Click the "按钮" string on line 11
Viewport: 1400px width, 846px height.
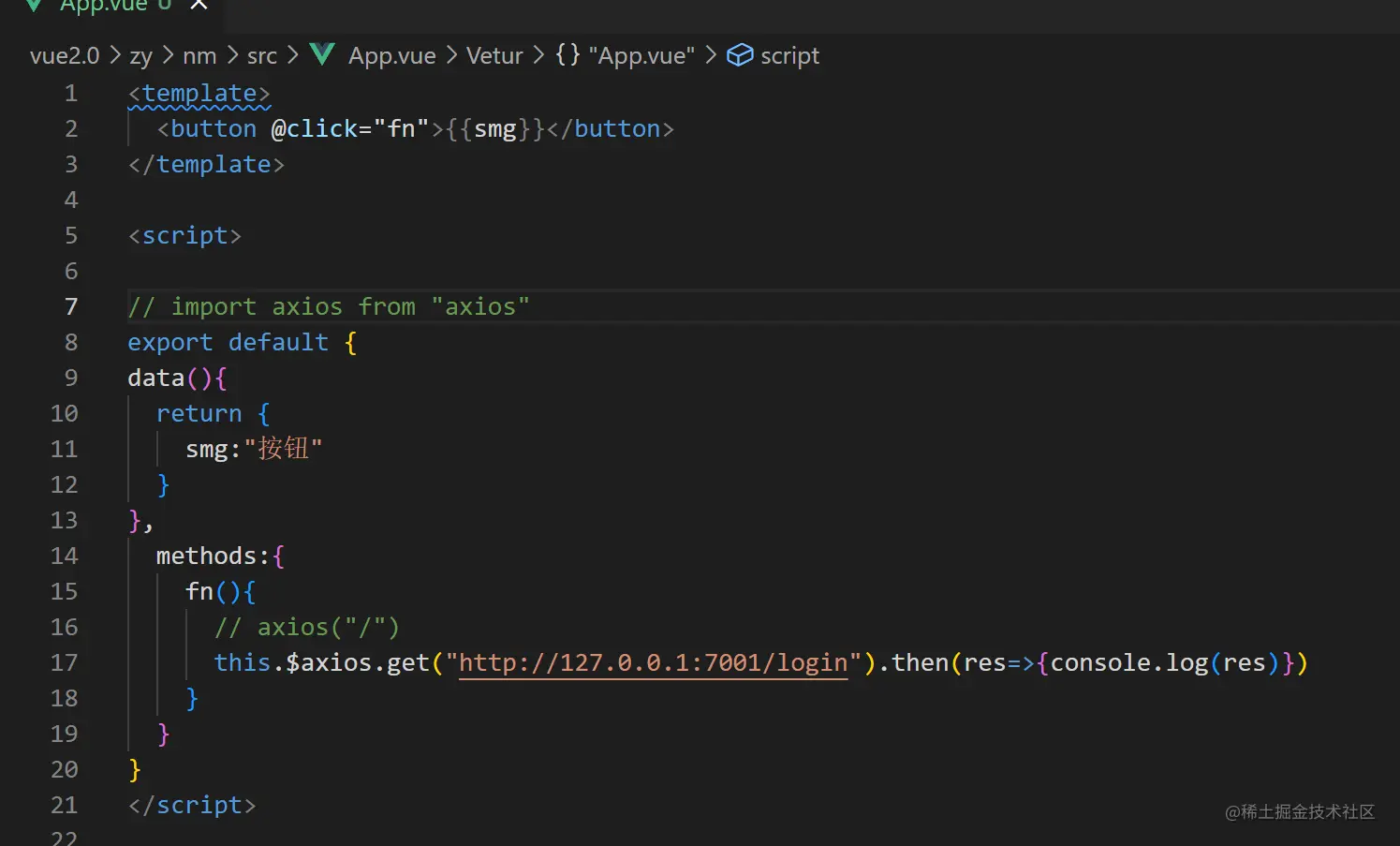click(x=283, y=449)
